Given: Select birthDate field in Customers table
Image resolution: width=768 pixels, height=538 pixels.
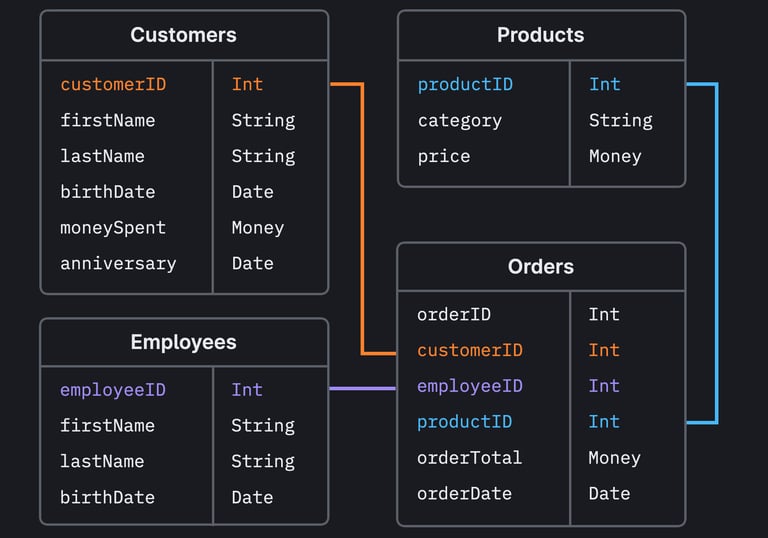Looking at the screenshot, I should [x=108, y=192].
